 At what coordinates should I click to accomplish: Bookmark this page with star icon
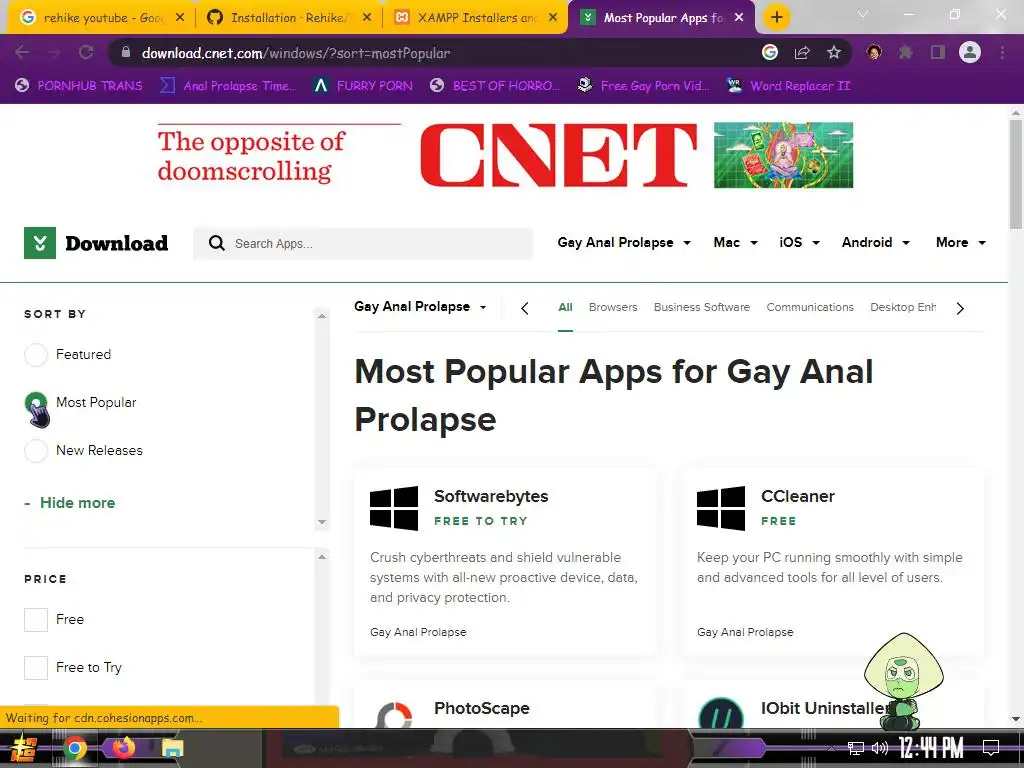[x=834, y=52]
